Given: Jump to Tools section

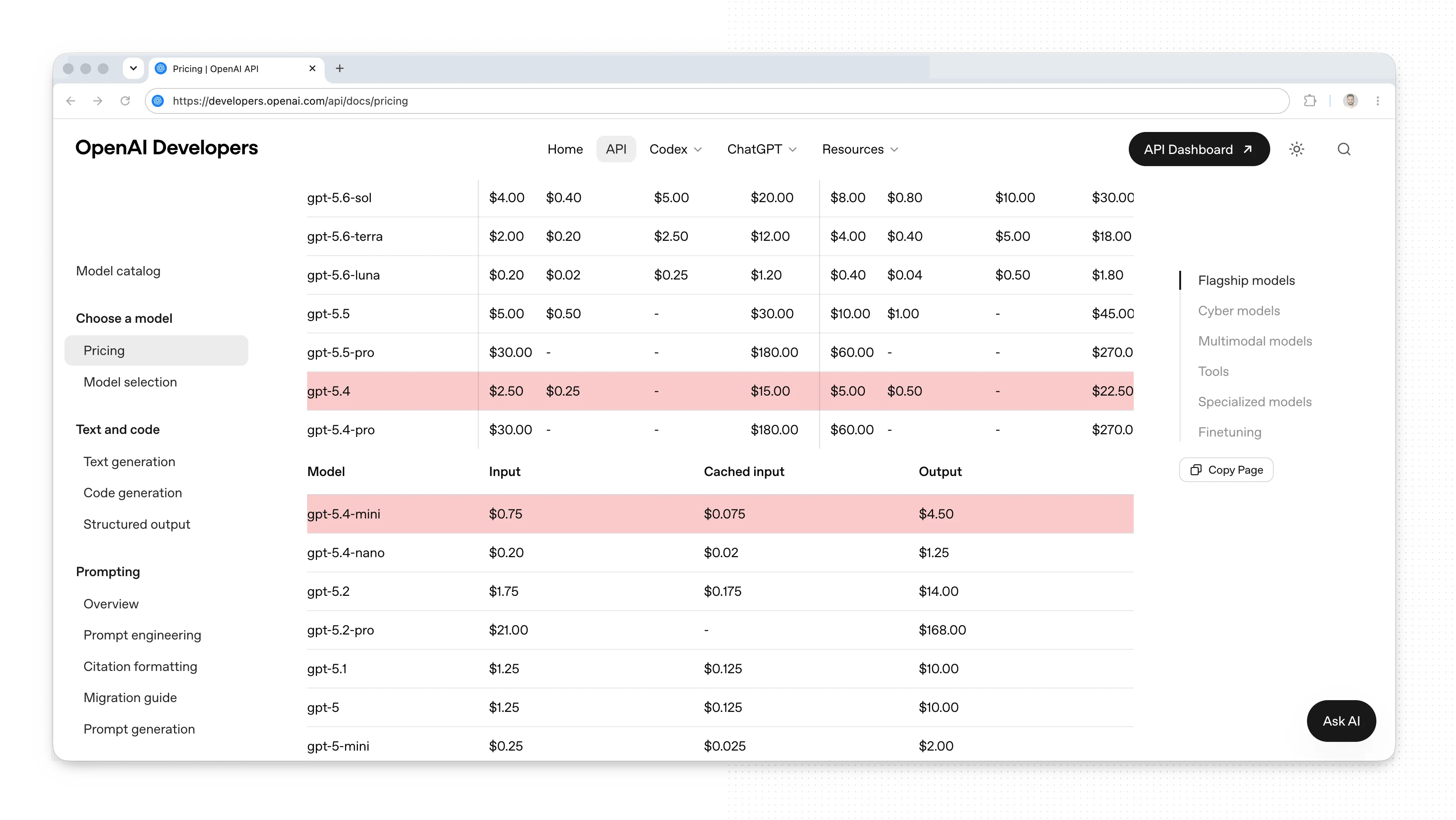Looking at the screenshot, I should pyautogui.click(x=1213, y=372).
